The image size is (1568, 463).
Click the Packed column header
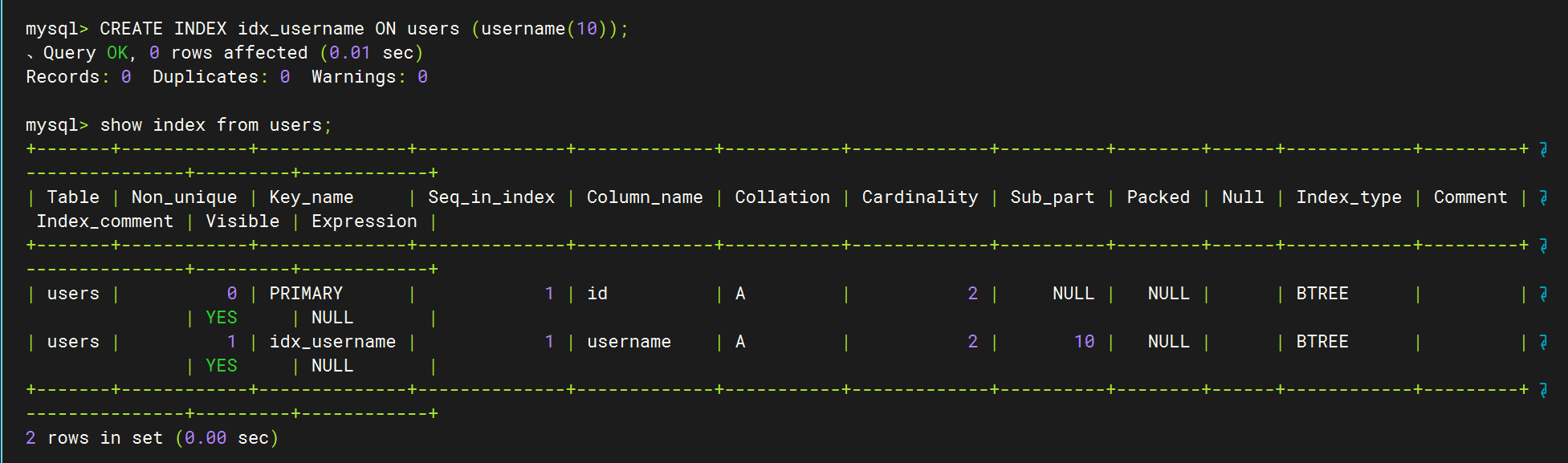coord(1159,197)
